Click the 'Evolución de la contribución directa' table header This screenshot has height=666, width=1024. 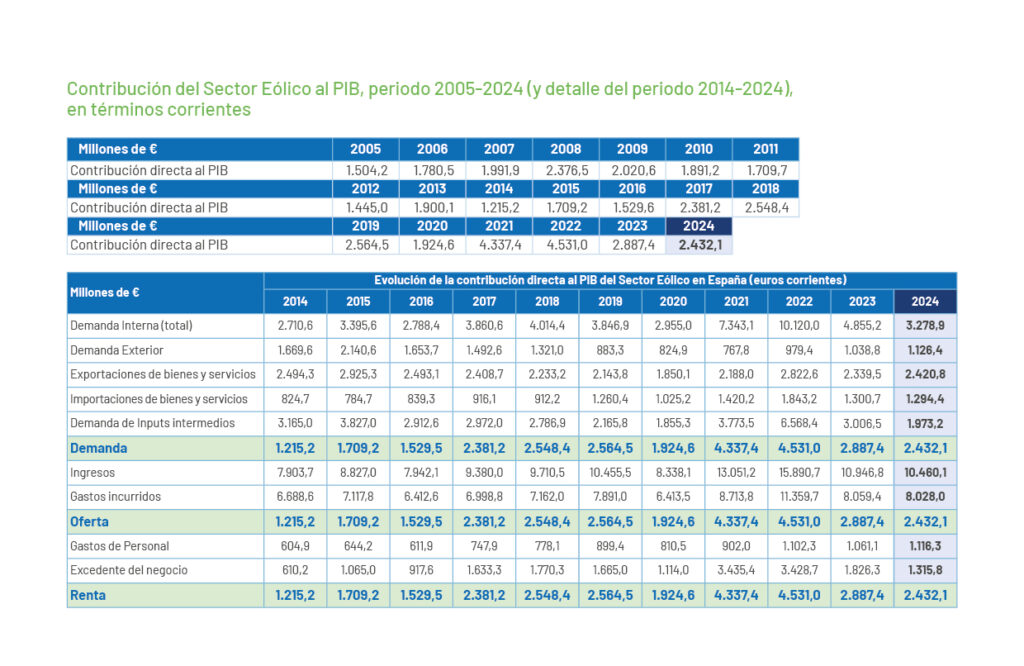[610, 280]
